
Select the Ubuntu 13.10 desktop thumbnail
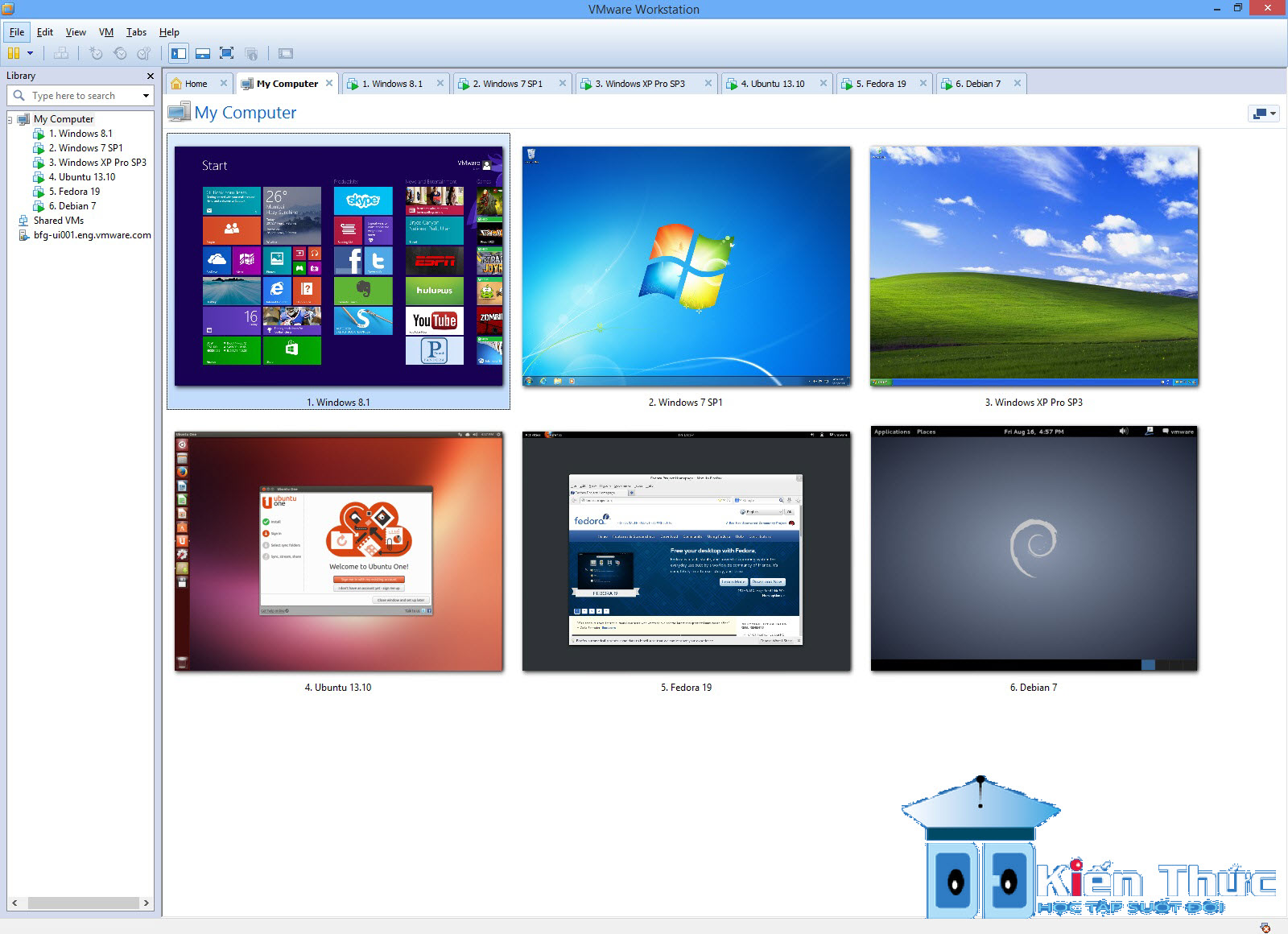(x=339, y=550)
